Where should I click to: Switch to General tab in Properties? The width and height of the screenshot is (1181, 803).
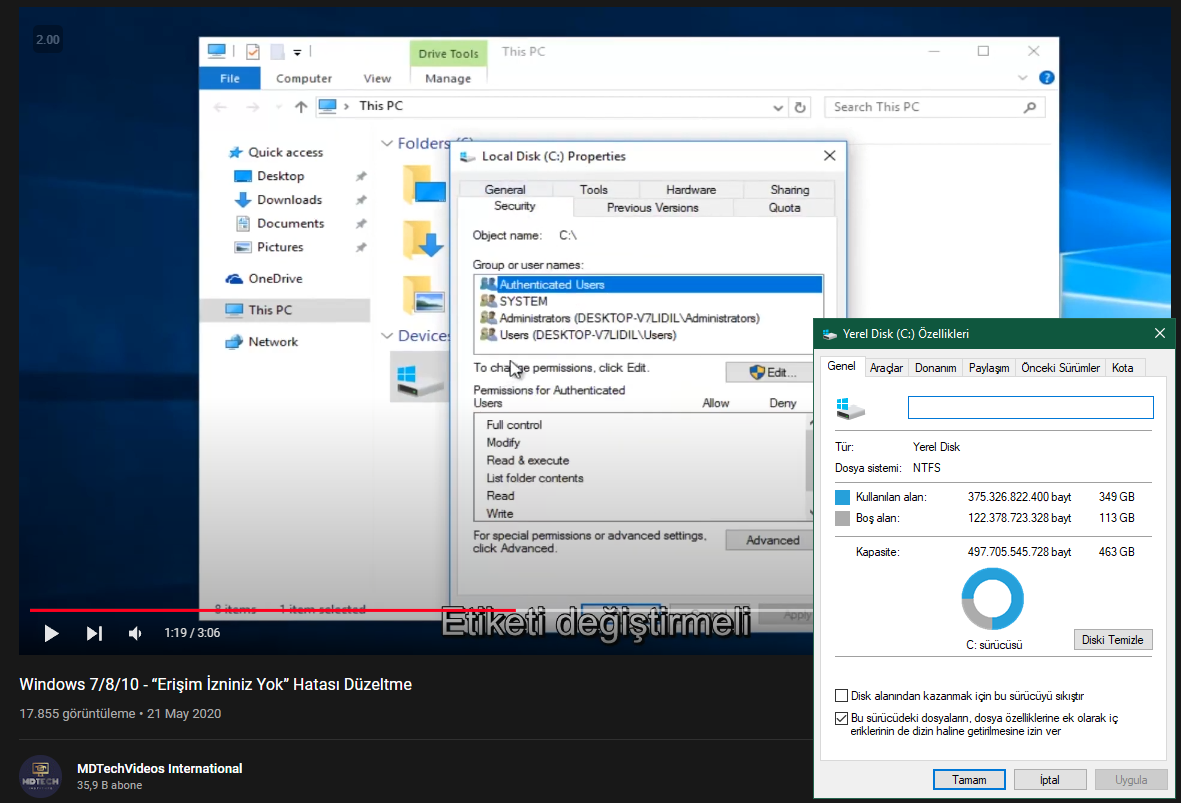(x=505, y=190)
